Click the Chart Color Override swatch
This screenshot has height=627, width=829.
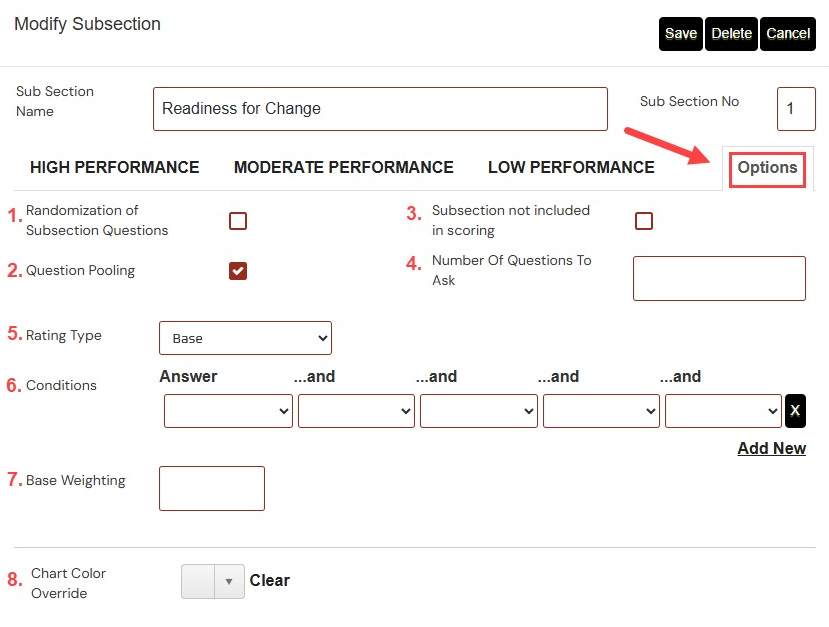click(198, 581)
